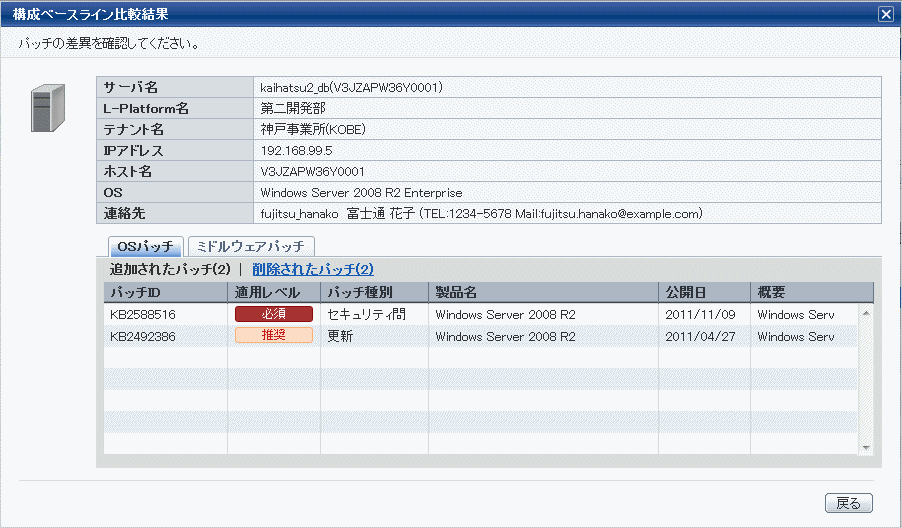Screen dimensions: 902x528
Task: Switch to the OSパッチ tab
Action: pyautogui.click(x=146, y=246)
